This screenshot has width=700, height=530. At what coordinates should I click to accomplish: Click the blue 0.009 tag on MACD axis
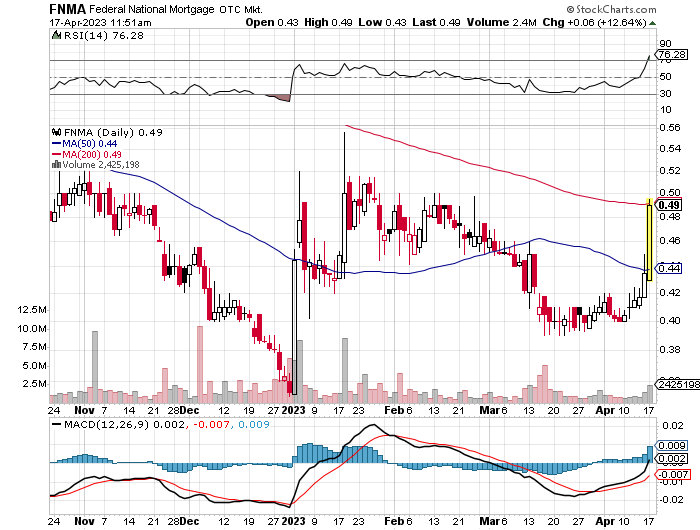672,446
